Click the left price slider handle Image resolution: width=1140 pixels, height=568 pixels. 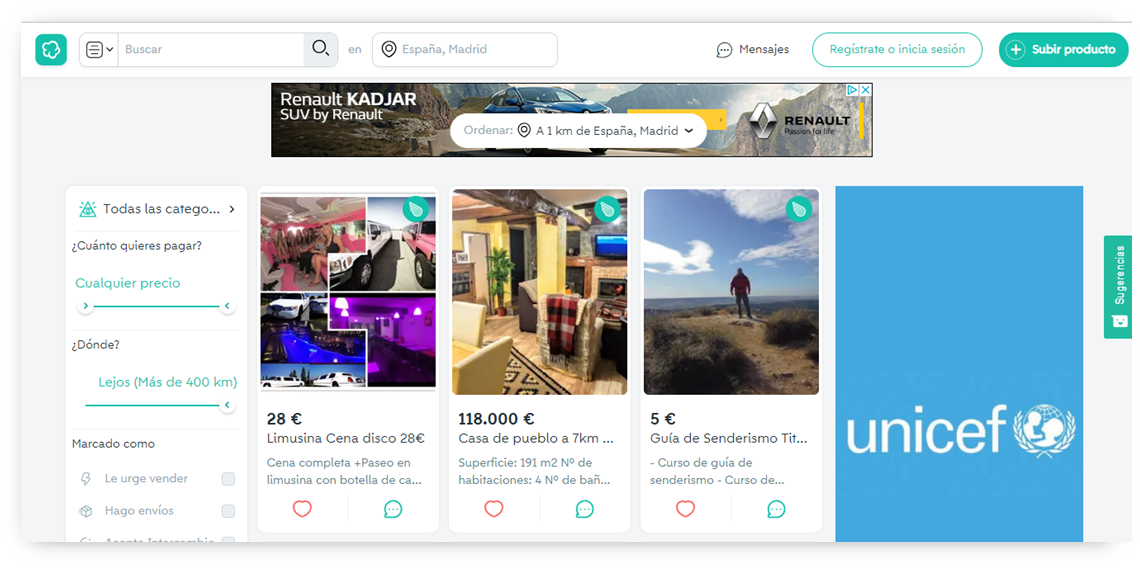pos(86,306)
